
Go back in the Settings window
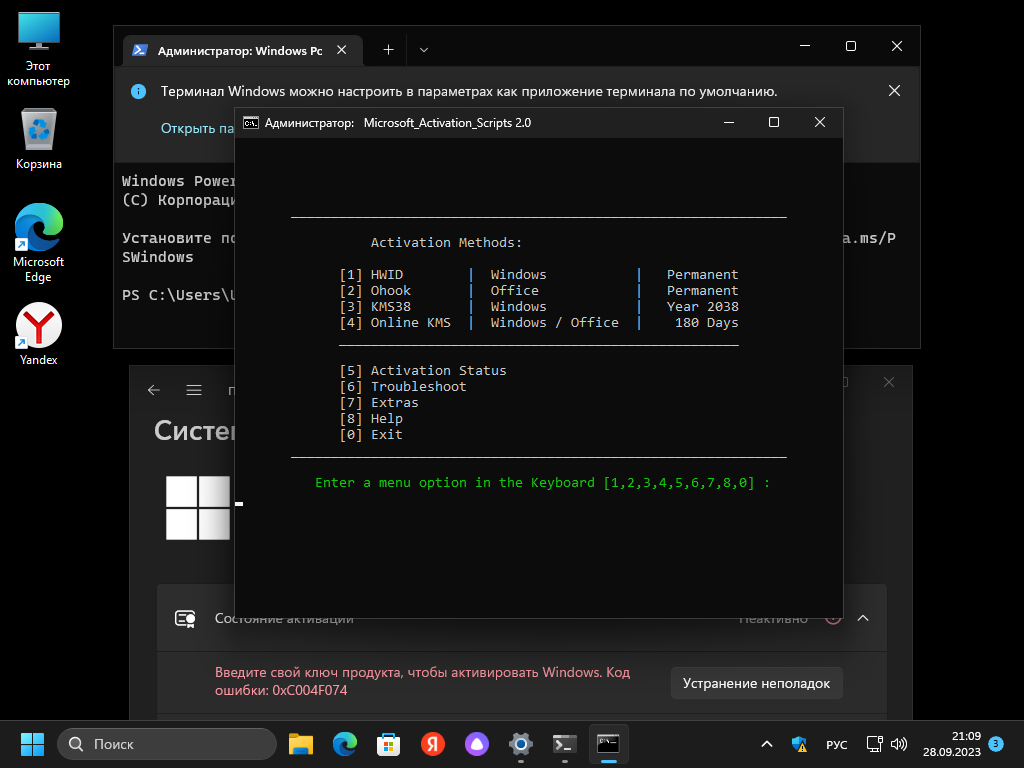pos(154,390)
